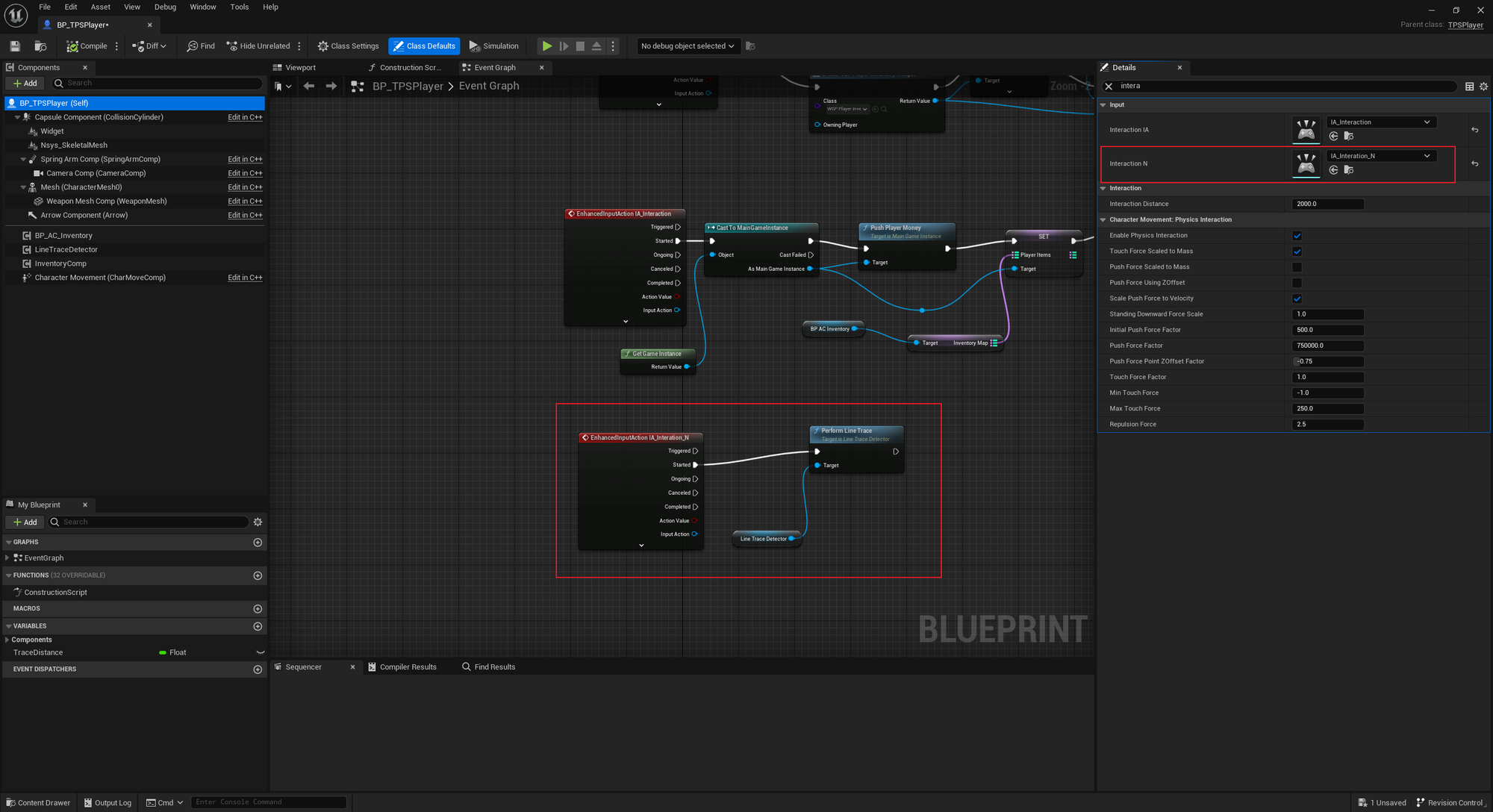The width and height of the screenshot is (1493, 812).
Task: Uncheck Scale Push Force to Velocity
Action: click(x=1297, y=299)
